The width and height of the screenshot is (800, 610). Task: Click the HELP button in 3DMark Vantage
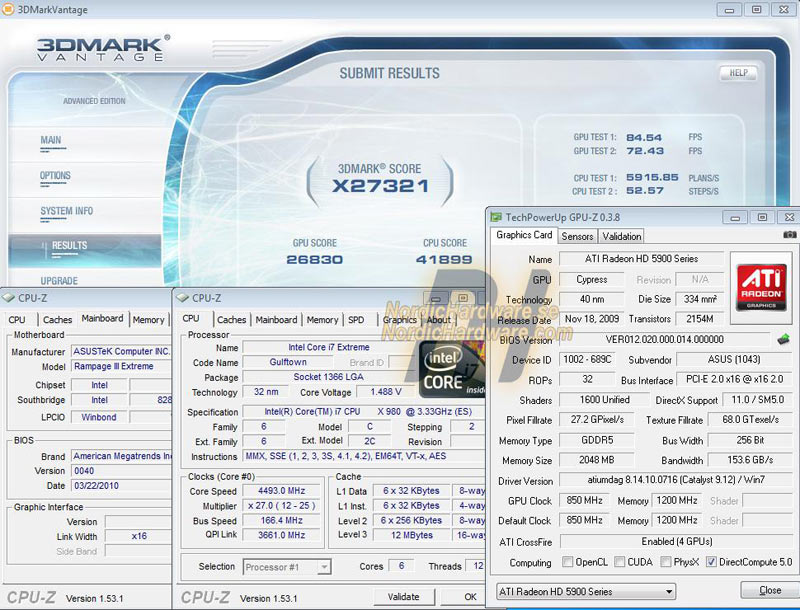coord(737,73)
